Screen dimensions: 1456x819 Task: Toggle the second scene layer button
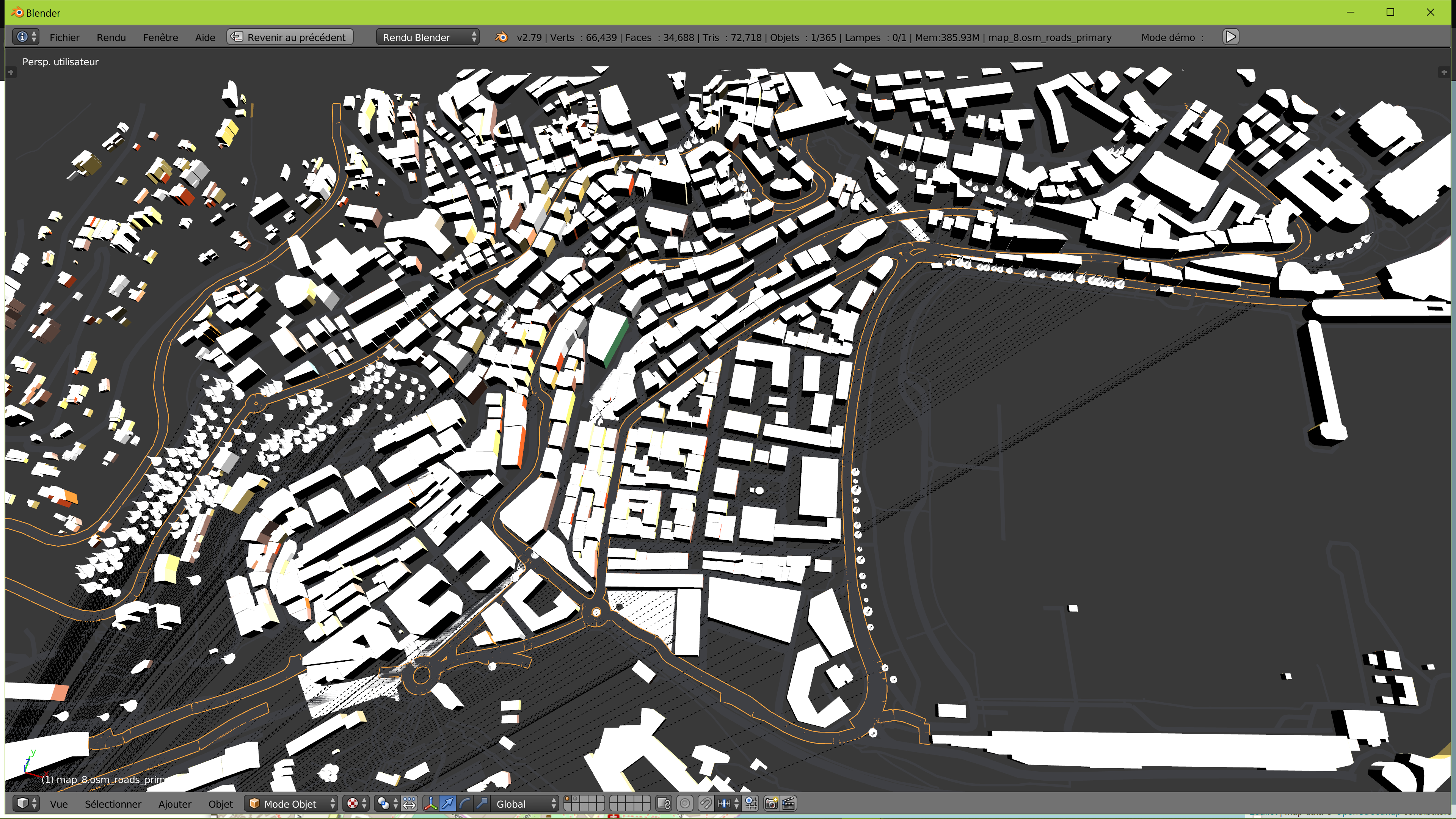tap(576, 799)
